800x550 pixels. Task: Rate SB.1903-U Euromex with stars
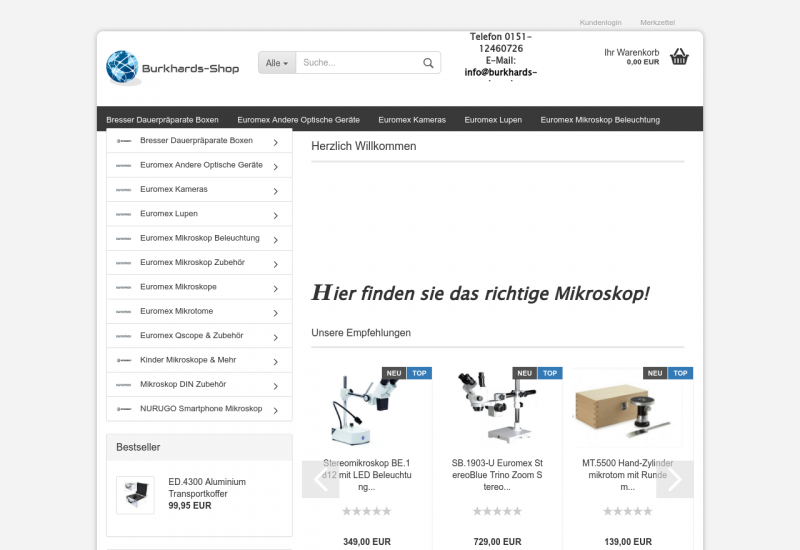pos(497,511)
